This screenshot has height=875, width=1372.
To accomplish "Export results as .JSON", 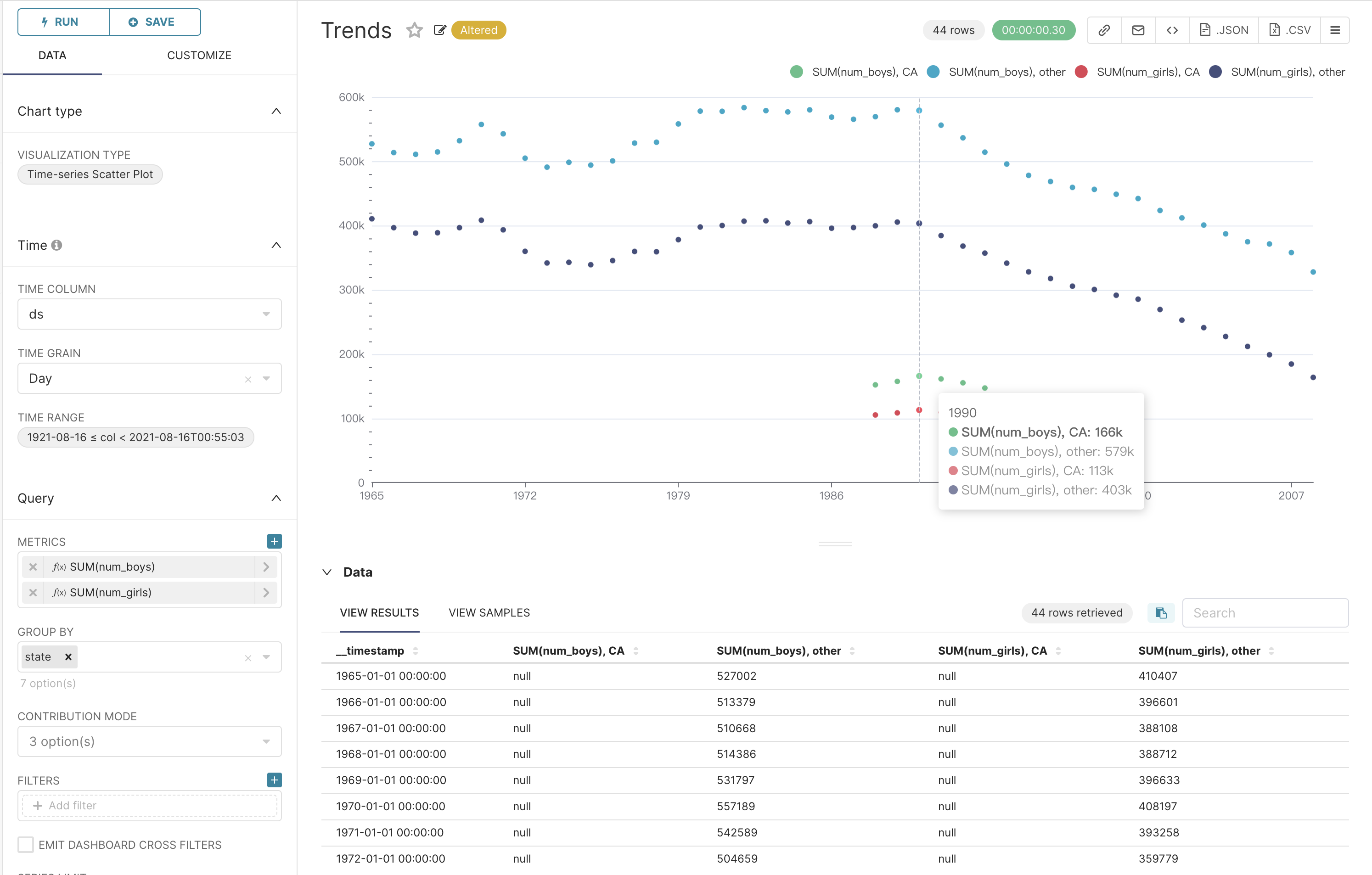I will click(1223, 30).
